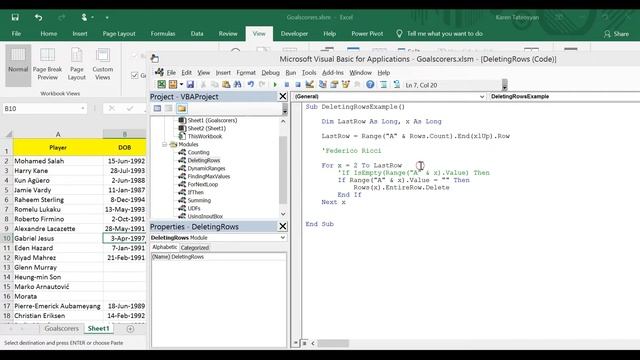Open Find with the binoculars icon
The width and height of the screenshot is (640, 360).
click(238, 84)
